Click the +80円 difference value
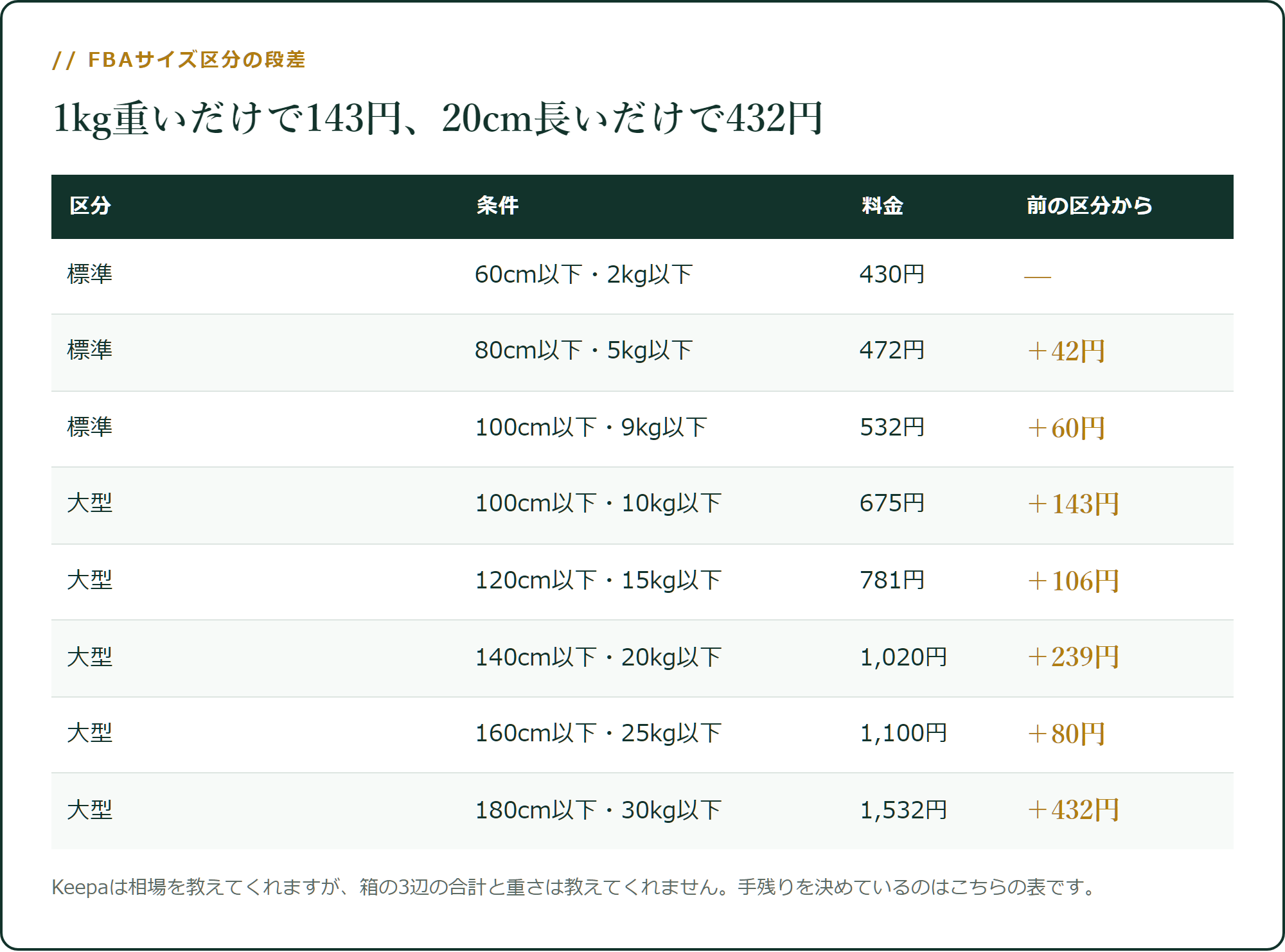The image size is (1285, 952). point(1066,734)
